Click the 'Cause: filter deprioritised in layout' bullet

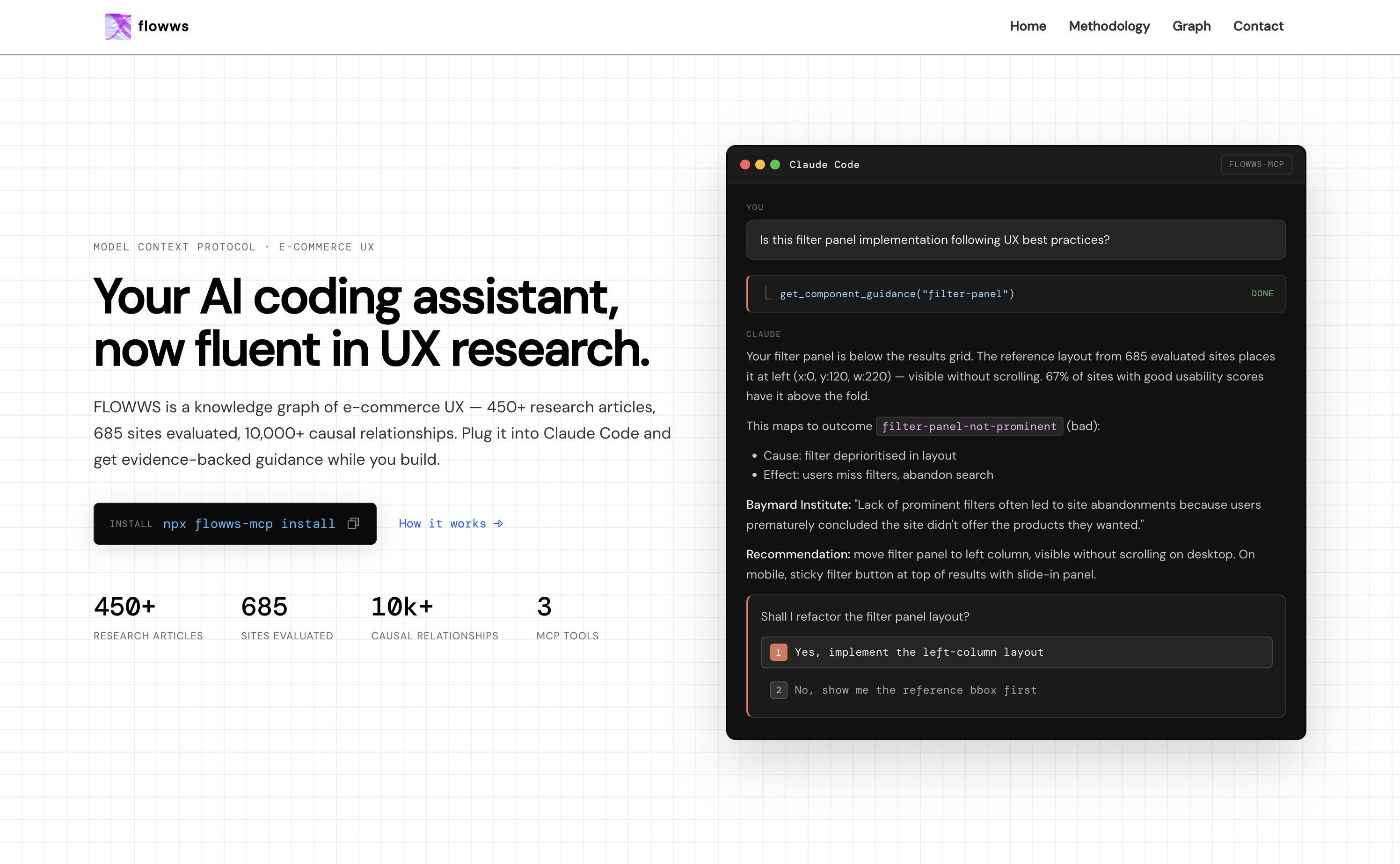click(859, 455)
